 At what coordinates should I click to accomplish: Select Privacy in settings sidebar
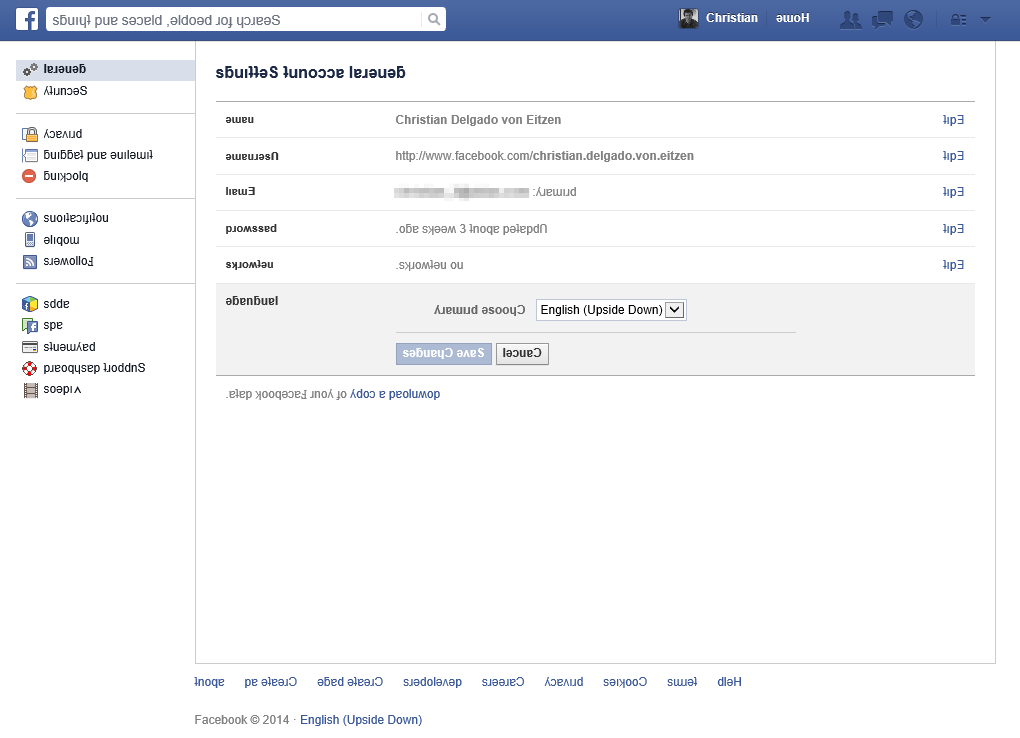(x=62, y=134)
